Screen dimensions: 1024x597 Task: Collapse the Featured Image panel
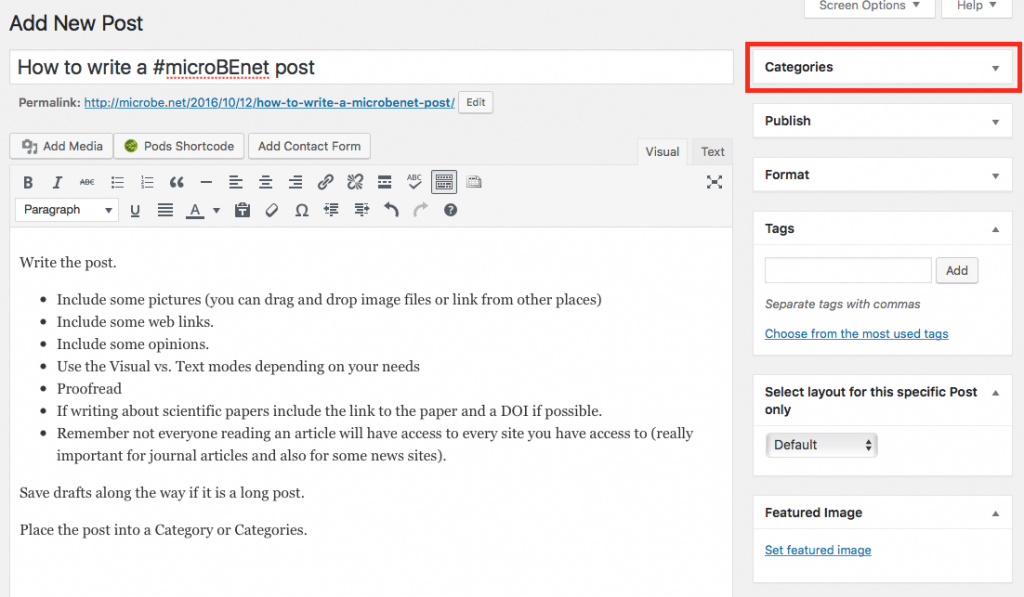[995, 513]
